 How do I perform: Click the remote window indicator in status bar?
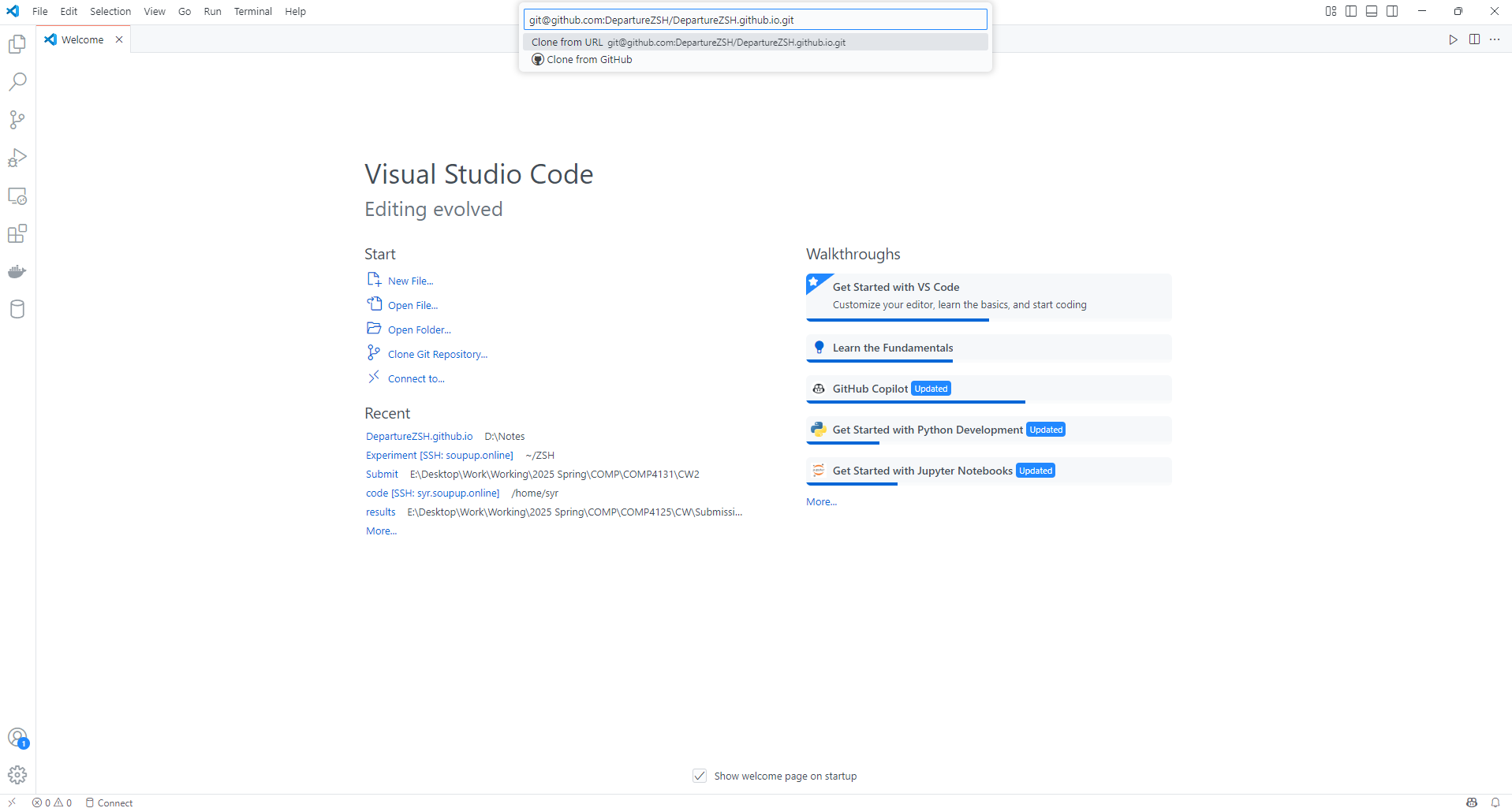pyautogui.click(x=12, y=802)
